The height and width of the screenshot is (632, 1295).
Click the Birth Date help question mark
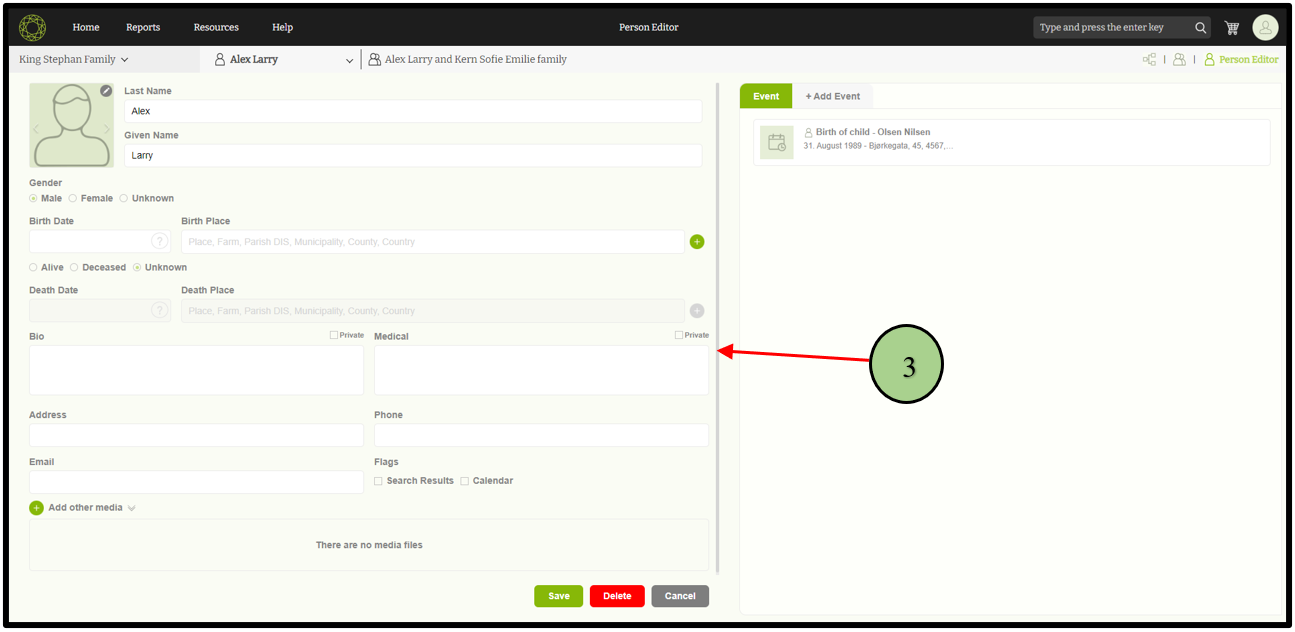coord(159,242)
